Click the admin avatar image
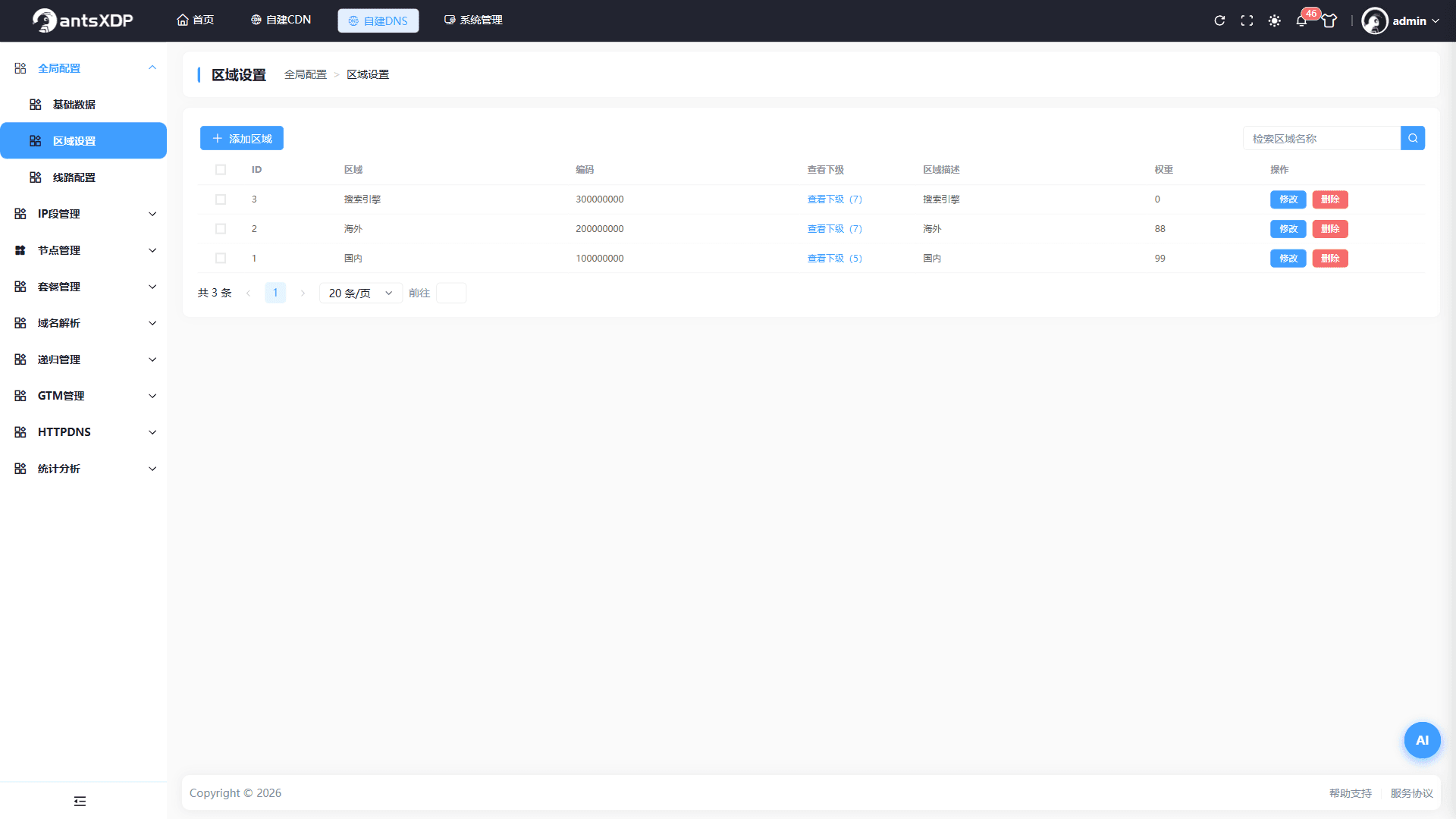The height and width of the screenshot is (819, 1456). point(1374,20)
